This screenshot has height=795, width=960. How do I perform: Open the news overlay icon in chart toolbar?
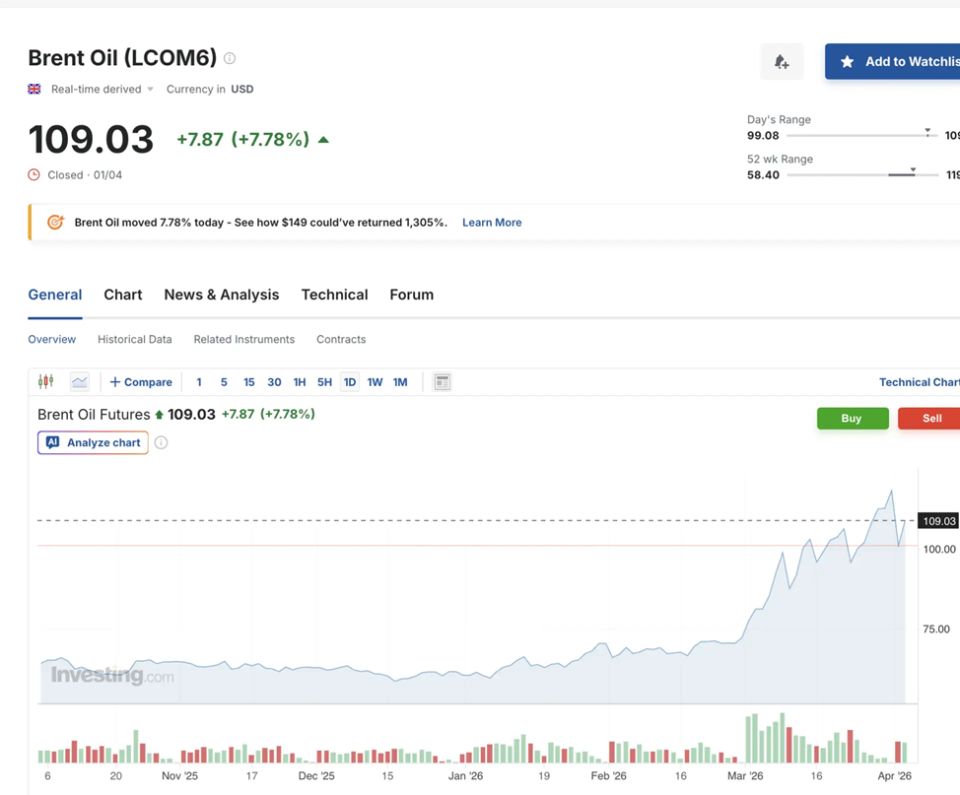[x=442, y=382]
